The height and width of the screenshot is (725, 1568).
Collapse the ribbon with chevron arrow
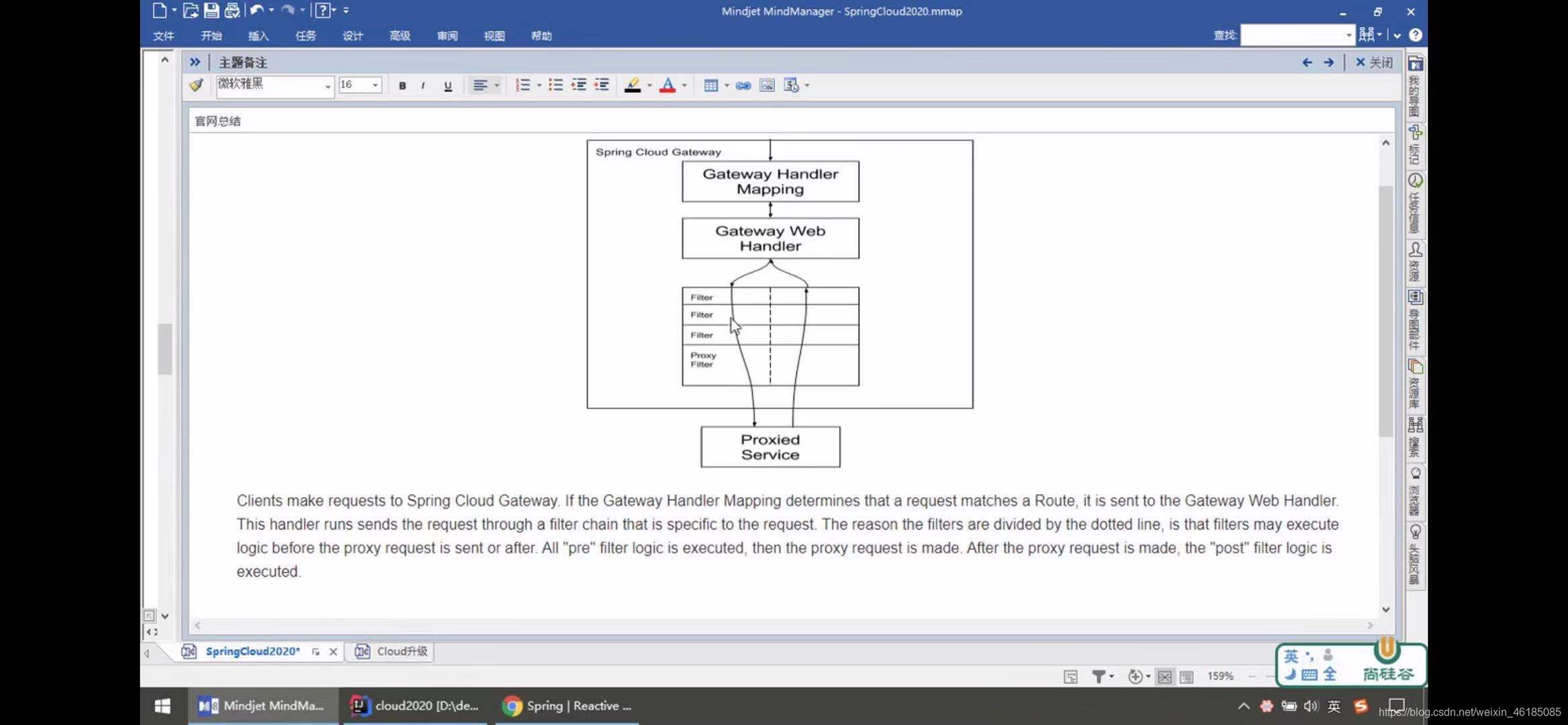[1397, 36]
